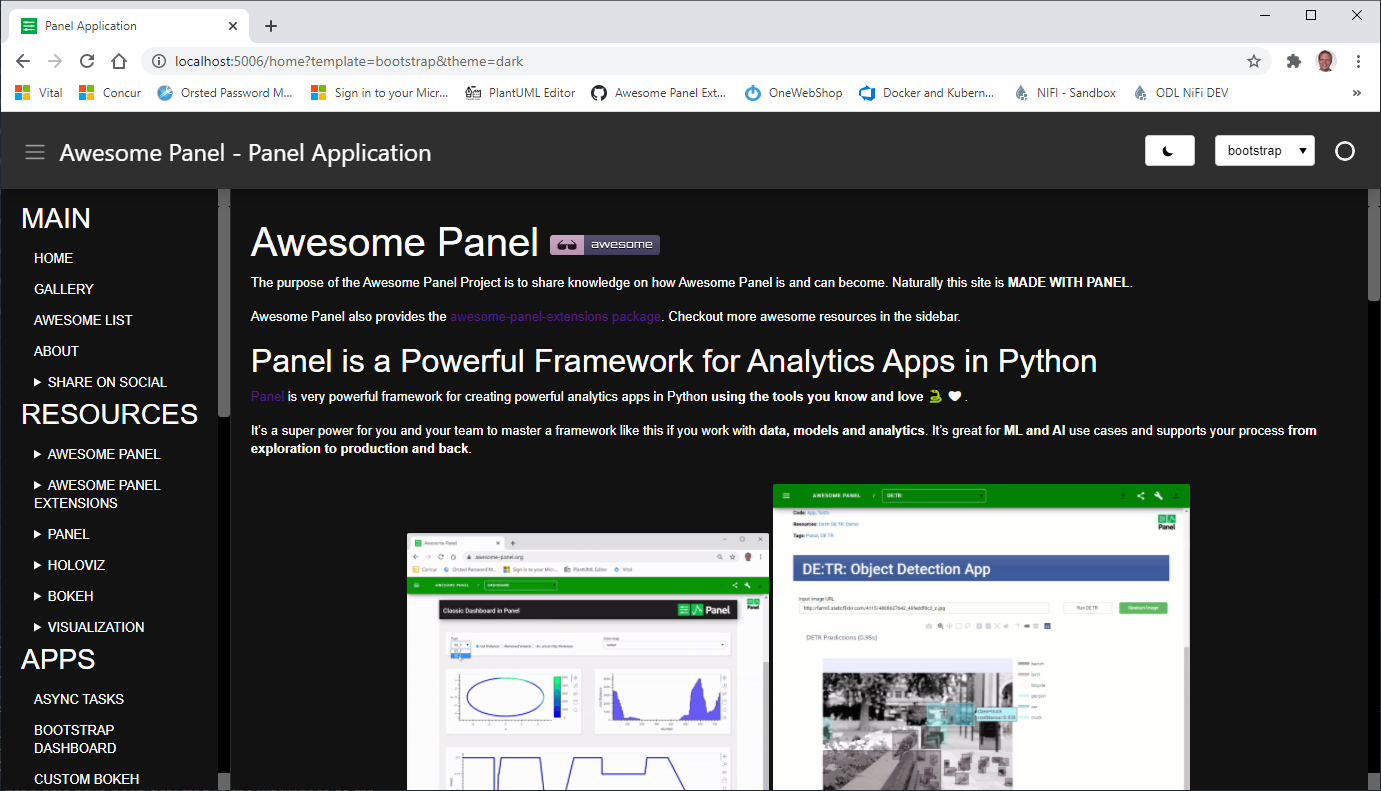Reload the current page
The width and height of the screenshot is (1381, 791).
87,61
